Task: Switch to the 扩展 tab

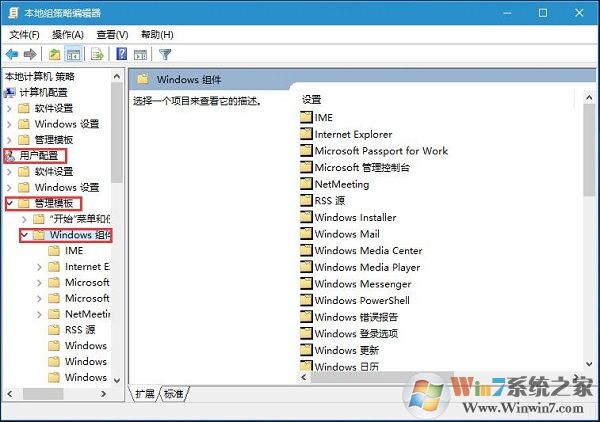Action: pos(144,394)
